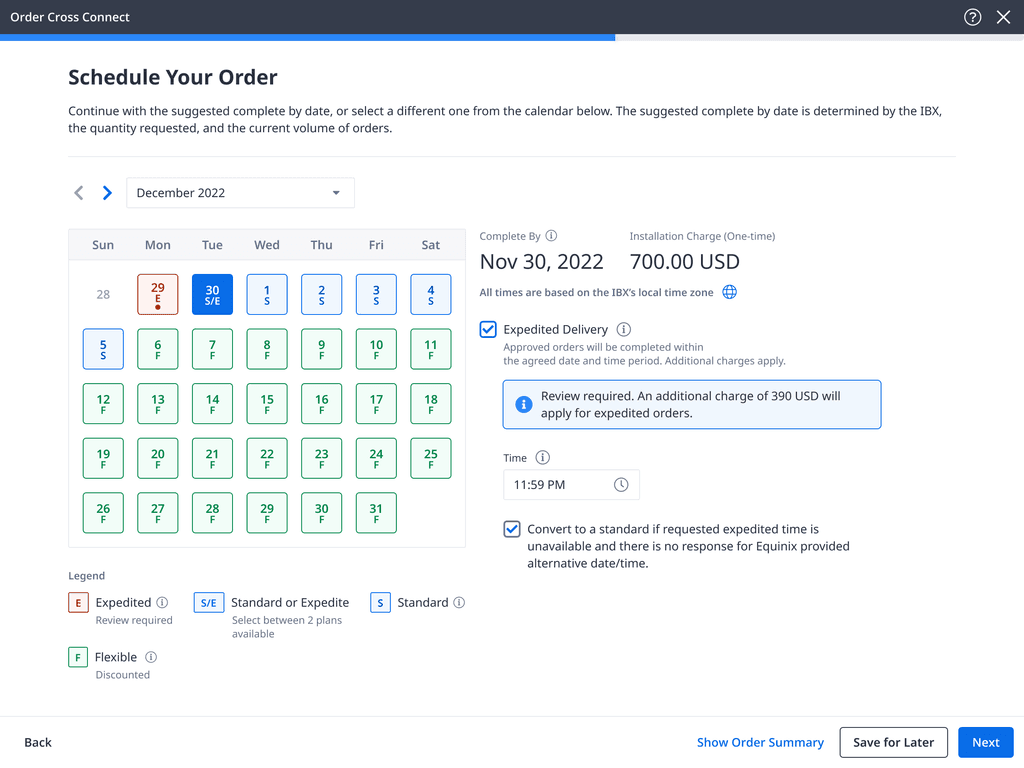Toggle the Convert to a standard checkbox

512,529
